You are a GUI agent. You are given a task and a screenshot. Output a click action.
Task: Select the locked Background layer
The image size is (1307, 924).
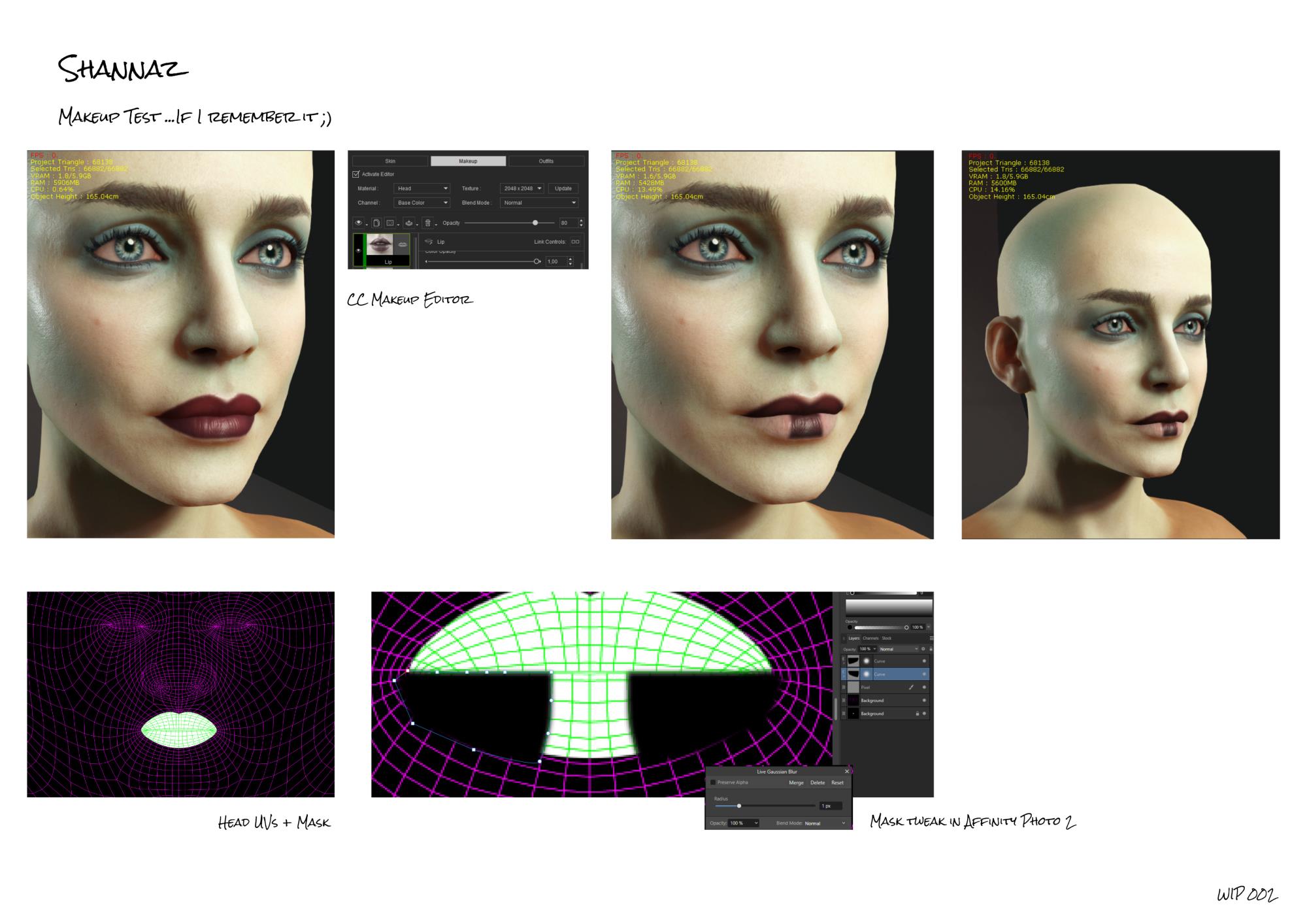pyautogui.click(x=885, y=714)
